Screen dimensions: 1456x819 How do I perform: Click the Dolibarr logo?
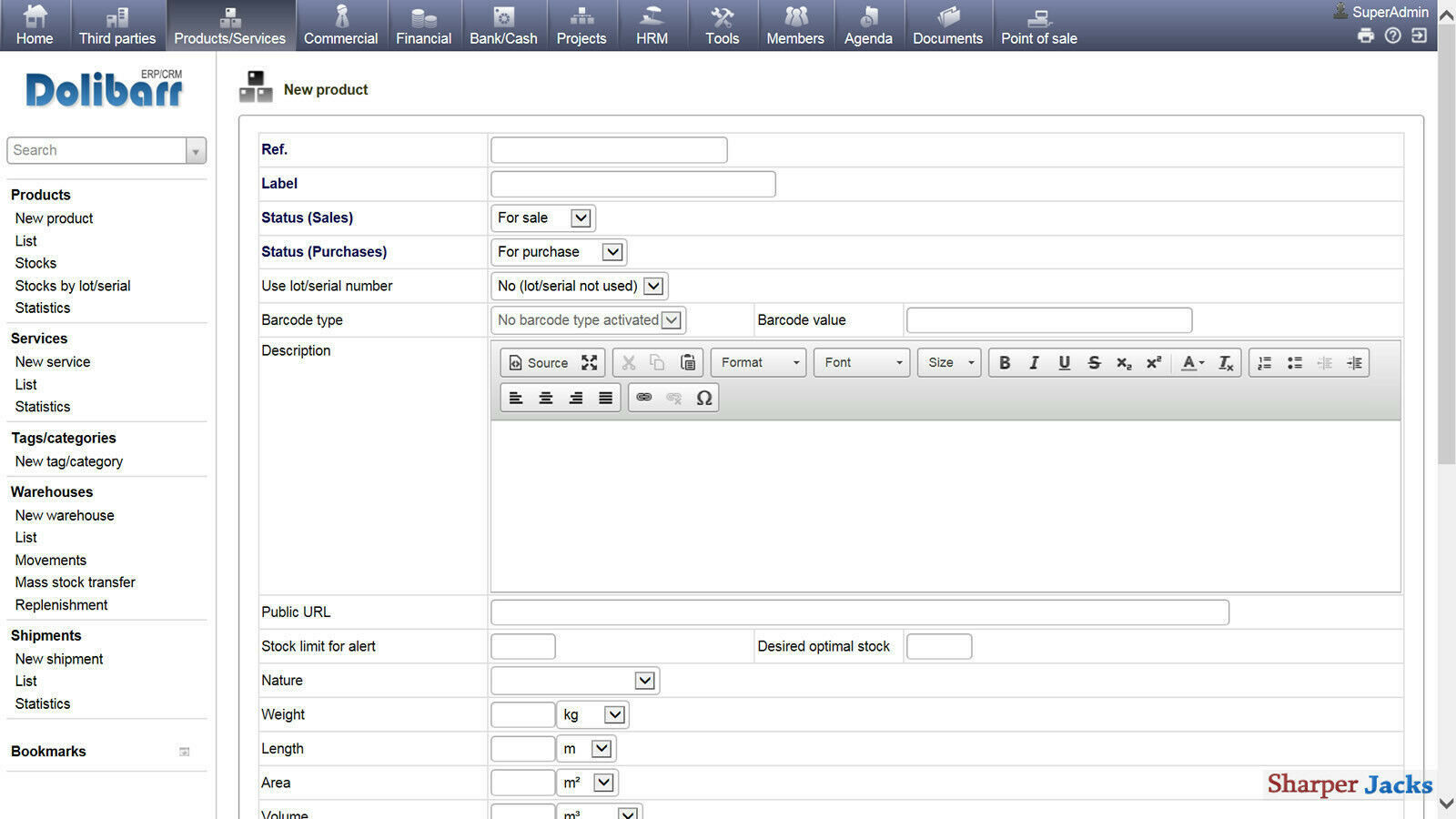tap(105, 89)
